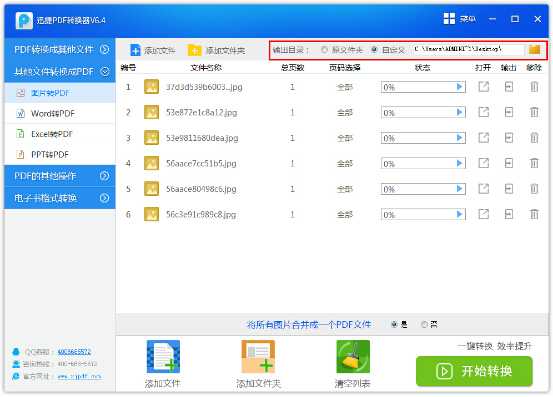The height and width of the screenshot is (397, 553).
Task: Browse output directory with folder icon
Action: pyautogui.click(x=534, y=49)
